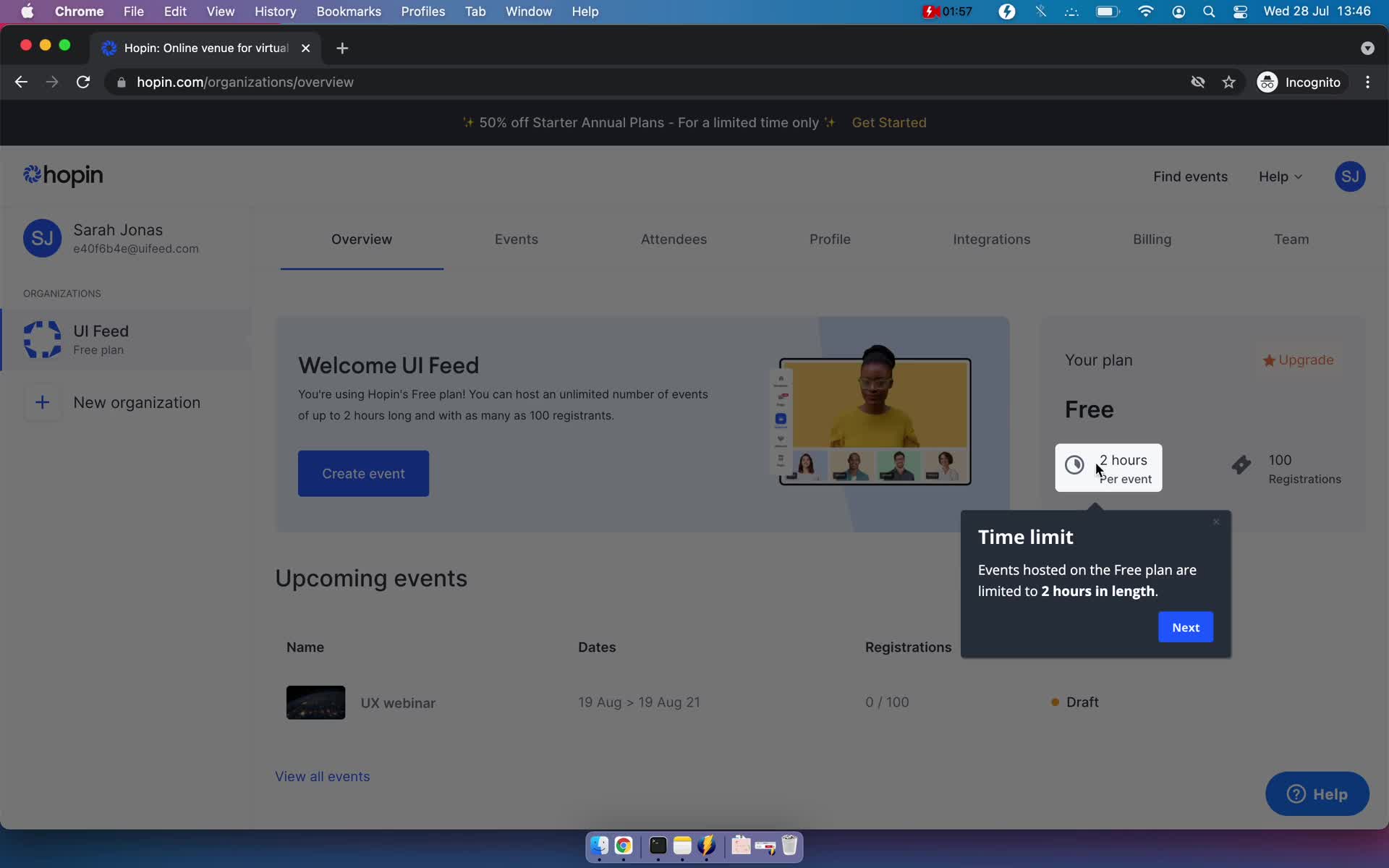The width and height of the screenshot is (1389, 868).
Task: Bookmark this page with star icon
Action: (x=1228, y=82)
